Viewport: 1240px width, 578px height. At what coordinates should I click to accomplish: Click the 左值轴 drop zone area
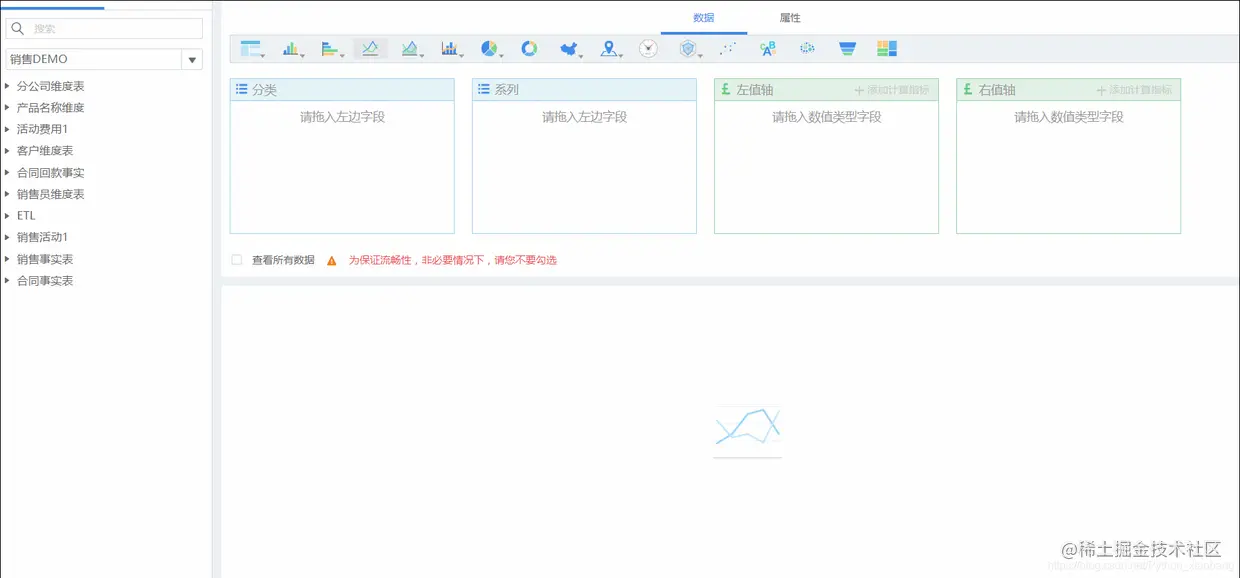point(826,167)
